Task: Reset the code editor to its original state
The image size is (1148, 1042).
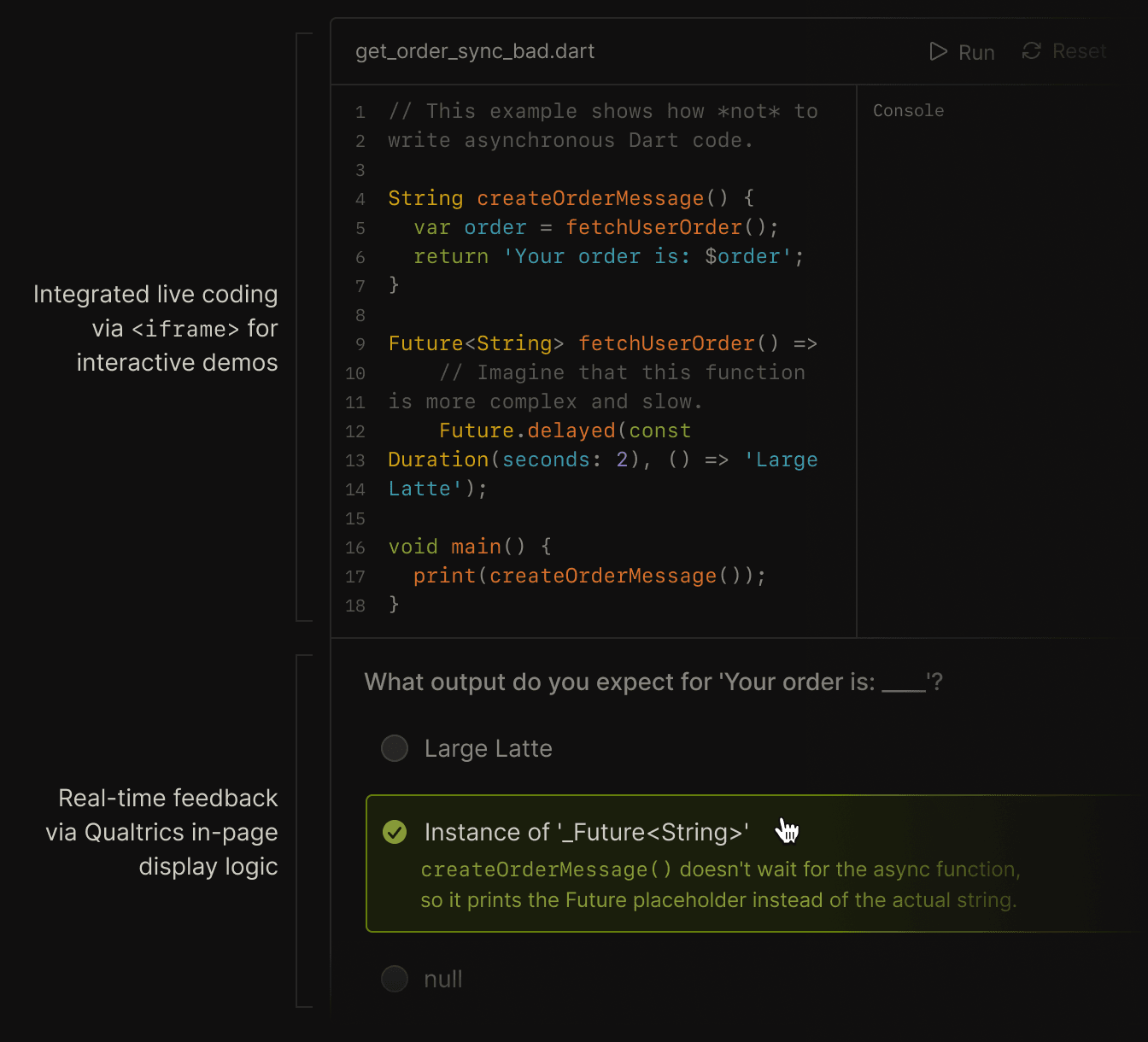Action: 1063,51
